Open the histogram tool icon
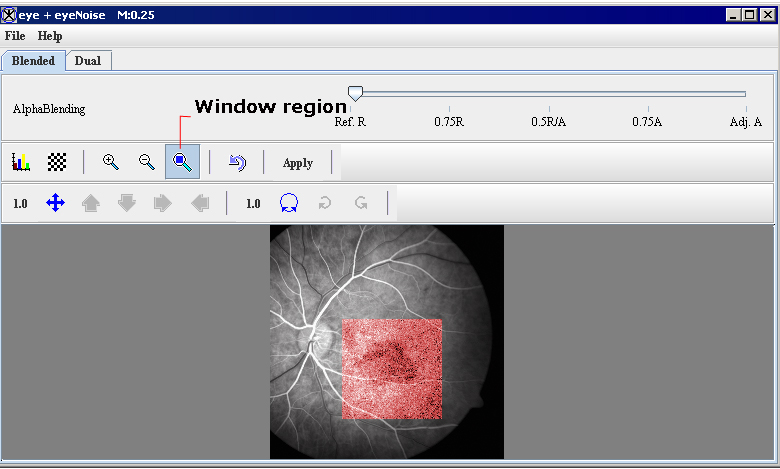 click(21, 162)
